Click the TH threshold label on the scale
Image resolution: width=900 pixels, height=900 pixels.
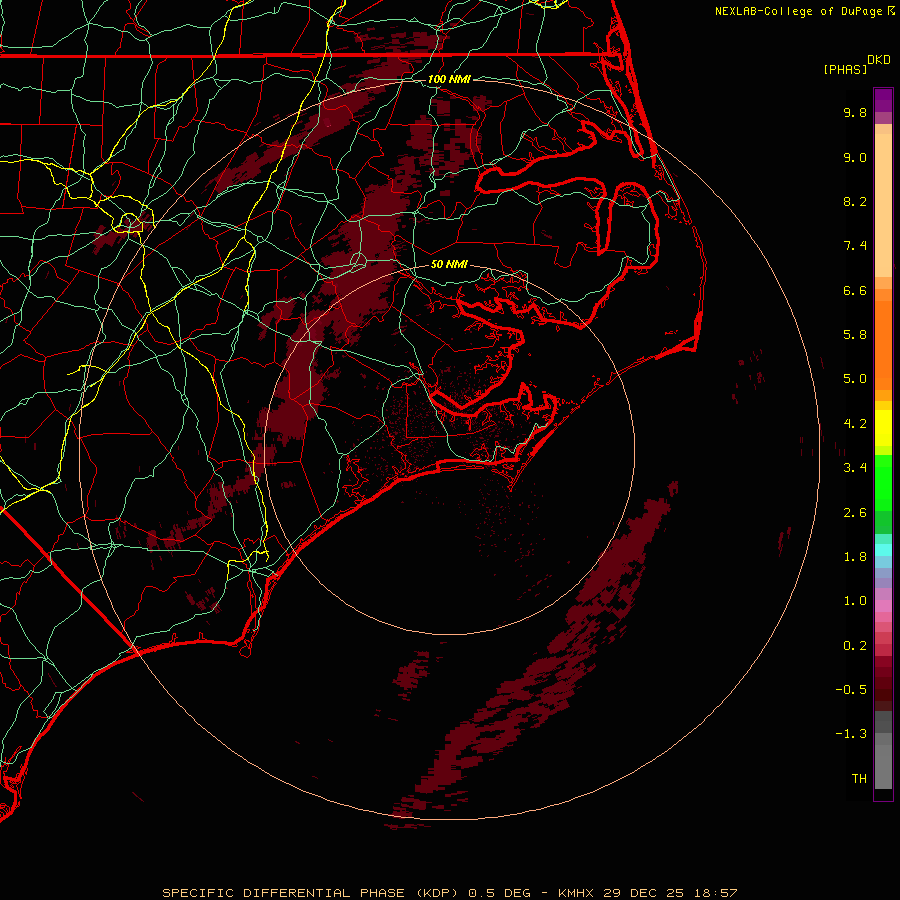point(859,779)
